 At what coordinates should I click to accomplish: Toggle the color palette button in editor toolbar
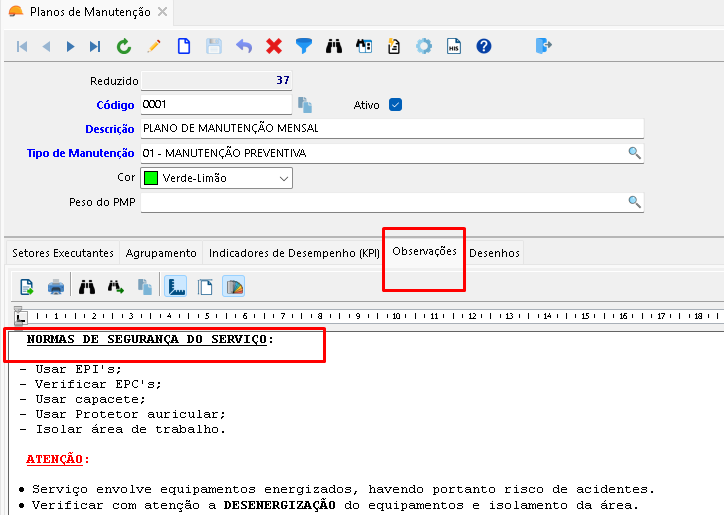click(234, 288)
